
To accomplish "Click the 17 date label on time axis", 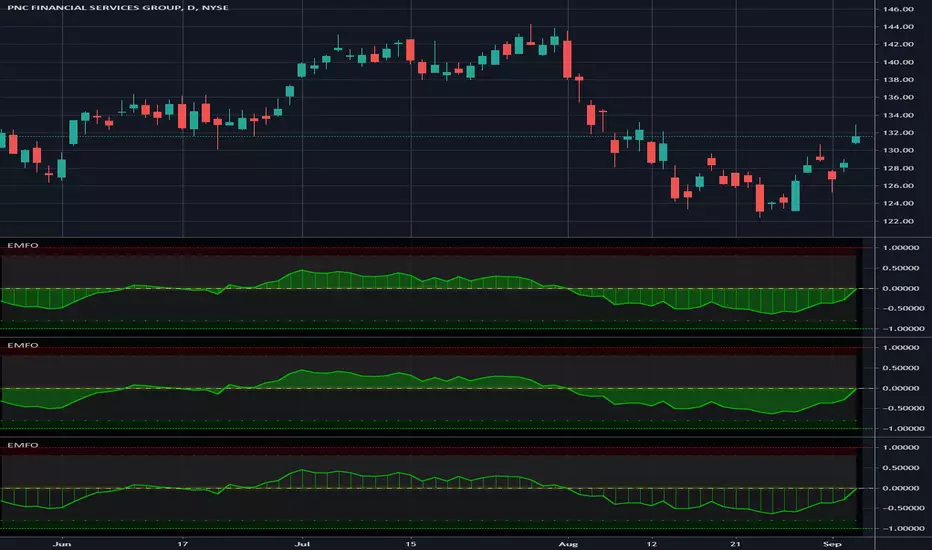I will pos(182,543).
